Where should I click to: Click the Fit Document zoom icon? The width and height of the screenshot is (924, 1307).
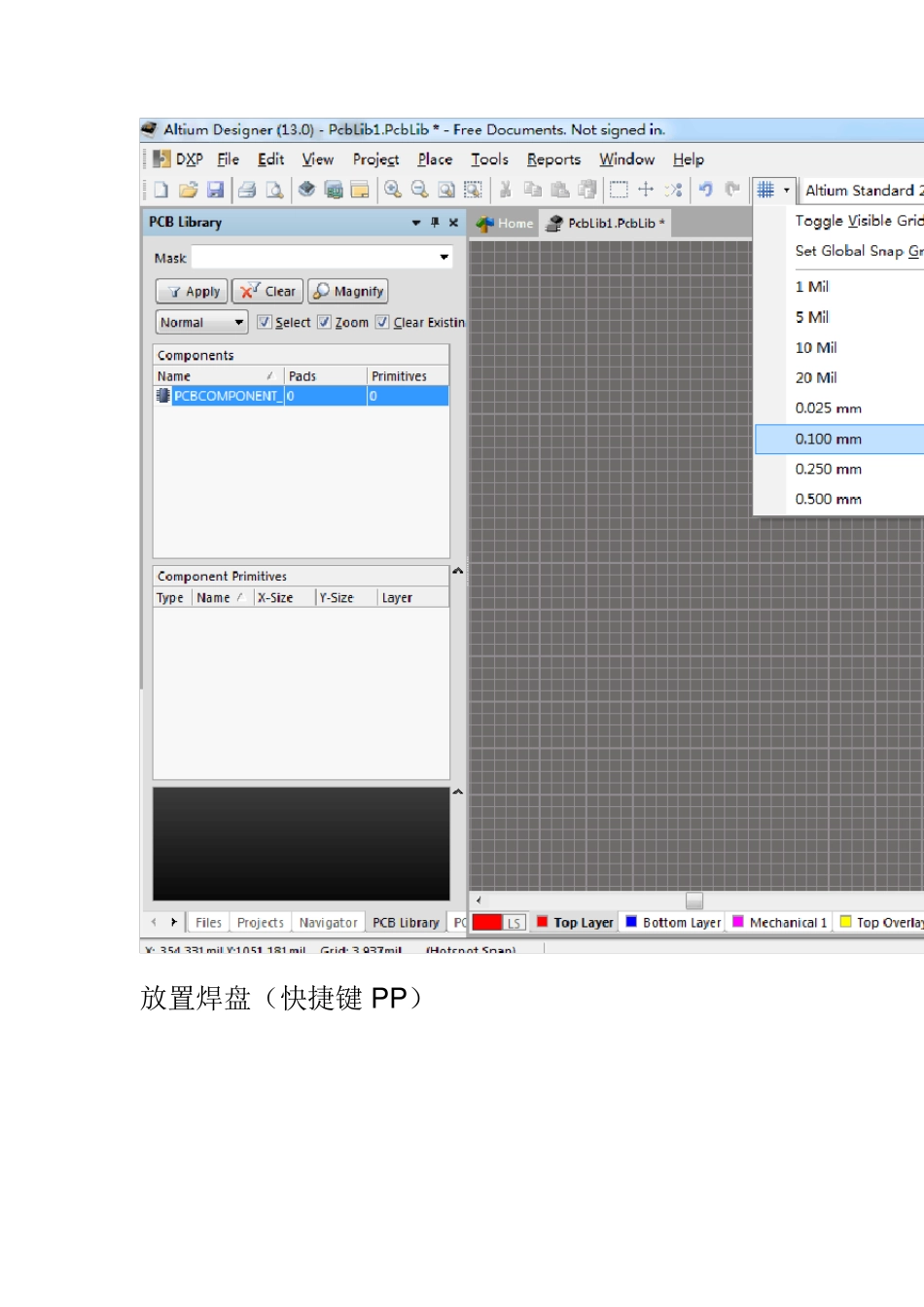(x=446, y=190)
